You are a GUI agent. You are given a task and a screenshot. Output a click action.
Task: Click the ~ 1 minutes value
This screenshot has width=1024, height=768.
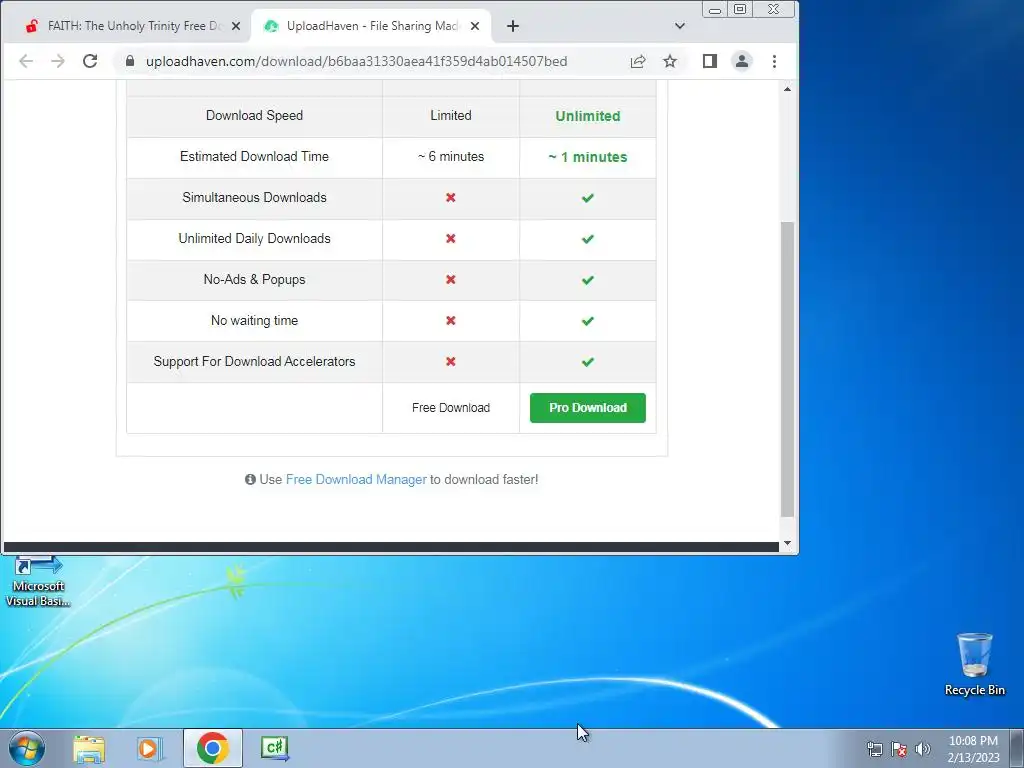(x=588, y=157)
